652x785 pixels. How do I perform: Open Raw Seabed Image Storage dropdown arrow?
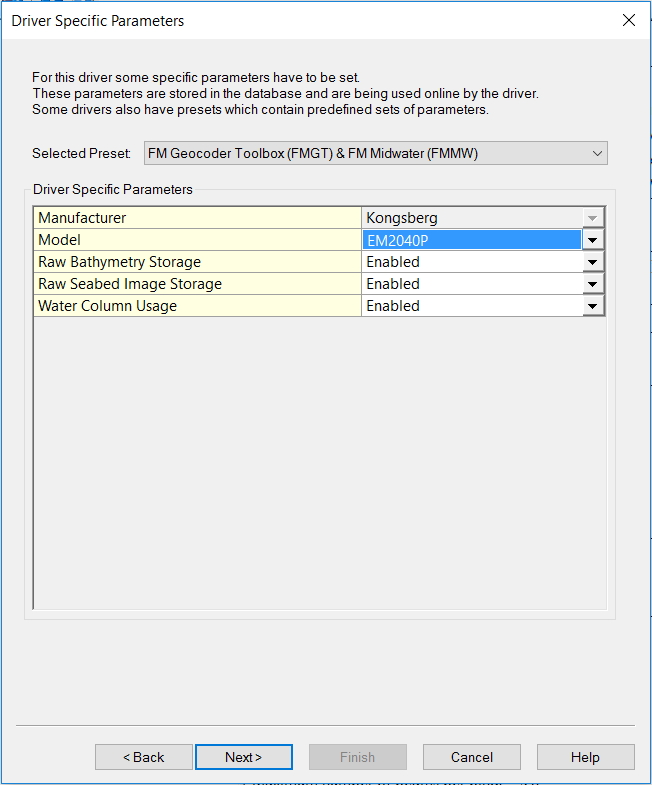593,284
